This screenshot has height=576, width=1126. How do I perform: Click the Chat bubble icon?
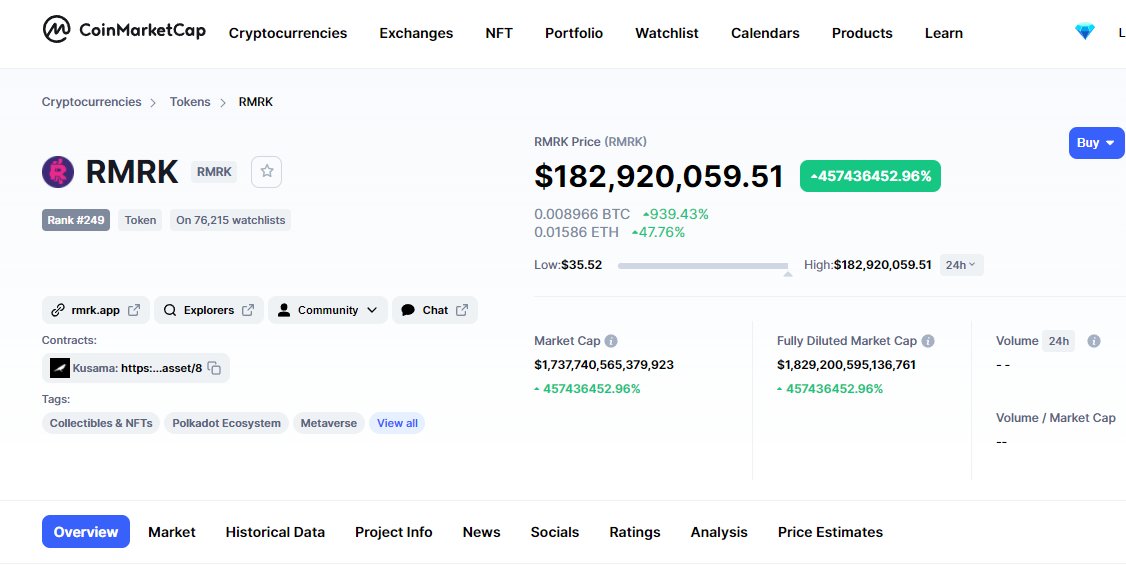click(408, 310)
